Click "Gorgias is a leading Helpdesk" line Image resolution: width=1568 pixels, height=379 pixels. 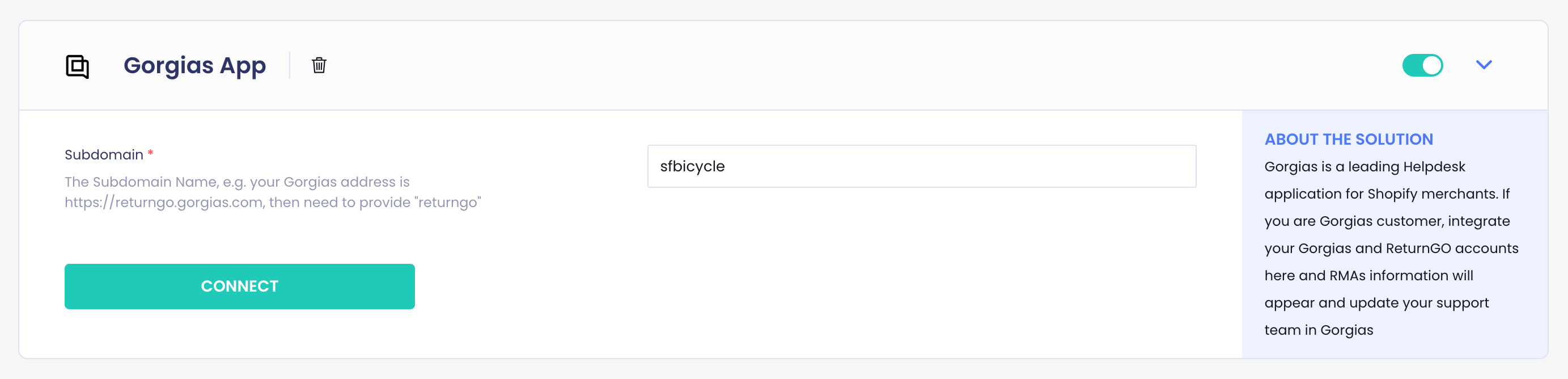pyautogui.click(x=1364, y=166)
